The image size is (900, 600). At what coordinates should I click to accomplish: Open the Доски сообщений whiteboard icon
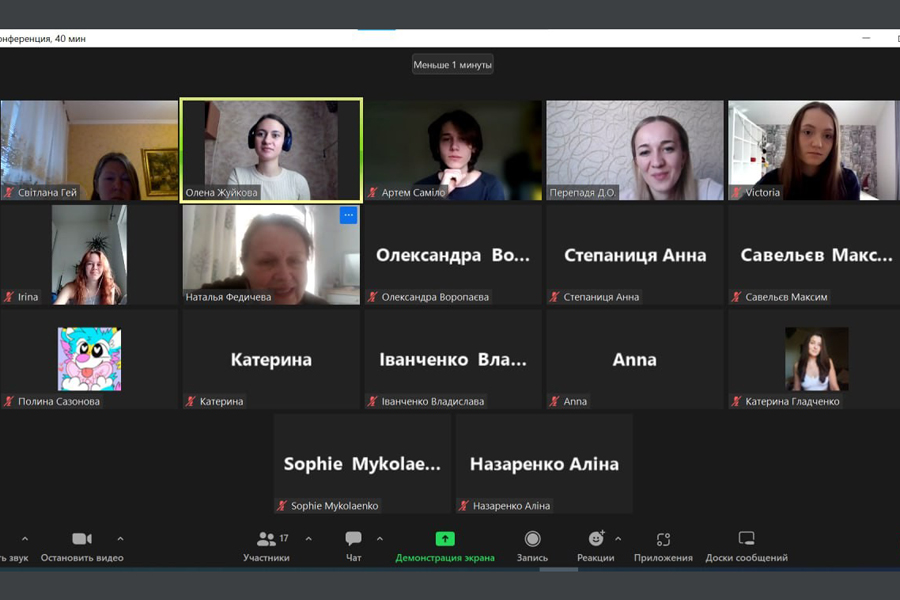click(746, 538)
